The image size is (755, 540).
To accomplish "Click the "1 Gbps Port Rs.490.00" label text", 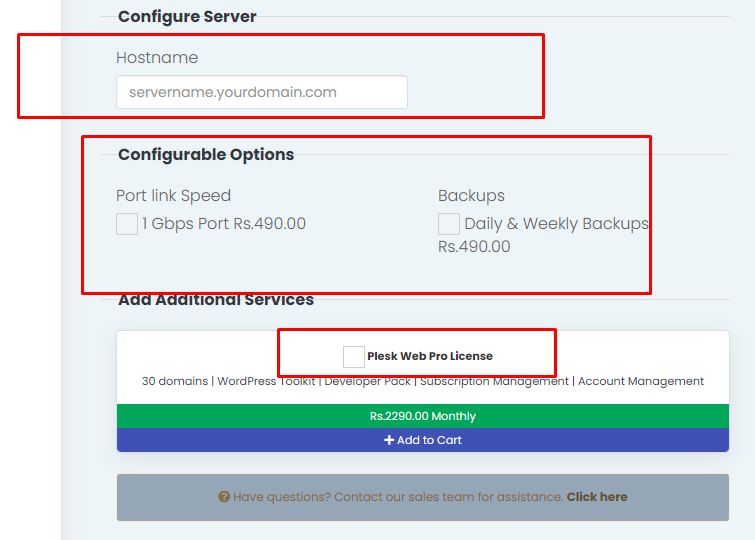I will click(223, 224).
